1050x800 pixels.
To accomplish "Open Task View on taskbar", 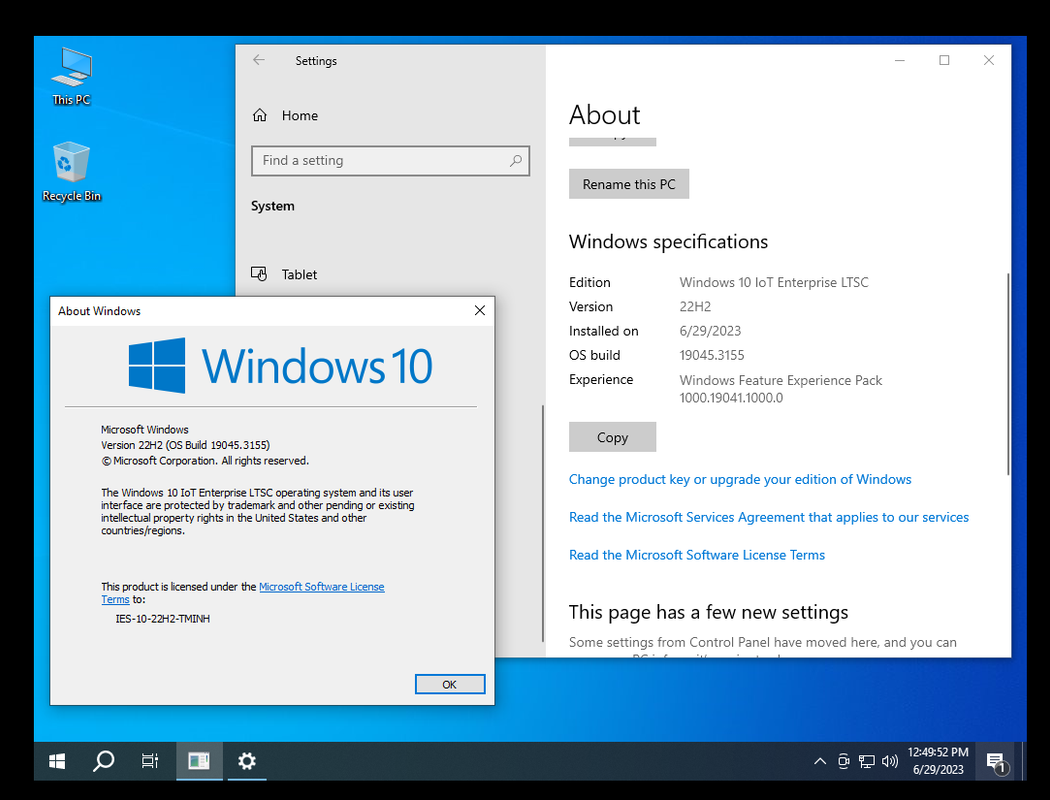I will 150,761.
